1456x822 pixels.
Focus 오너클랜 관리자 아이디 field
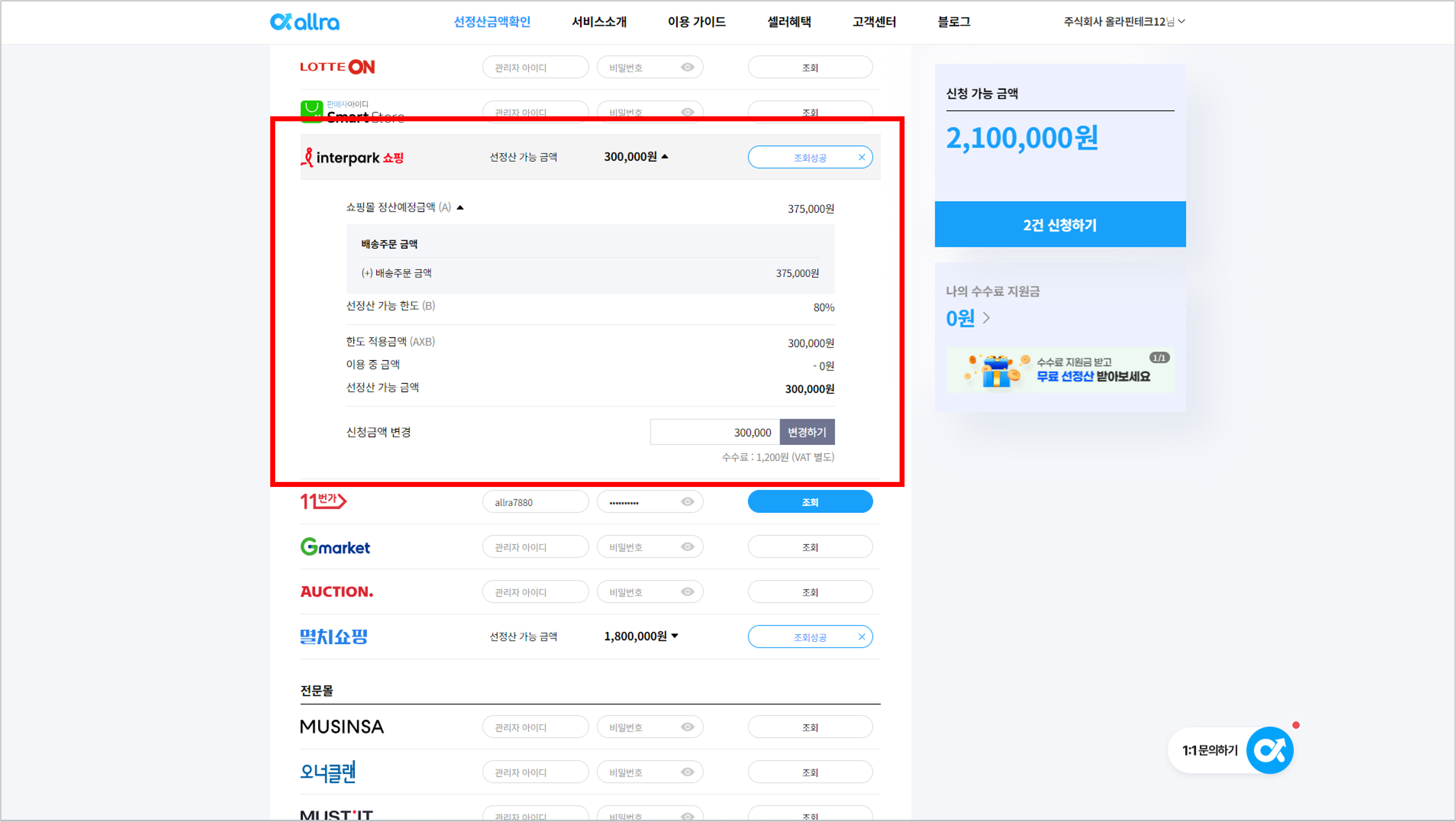535,772
